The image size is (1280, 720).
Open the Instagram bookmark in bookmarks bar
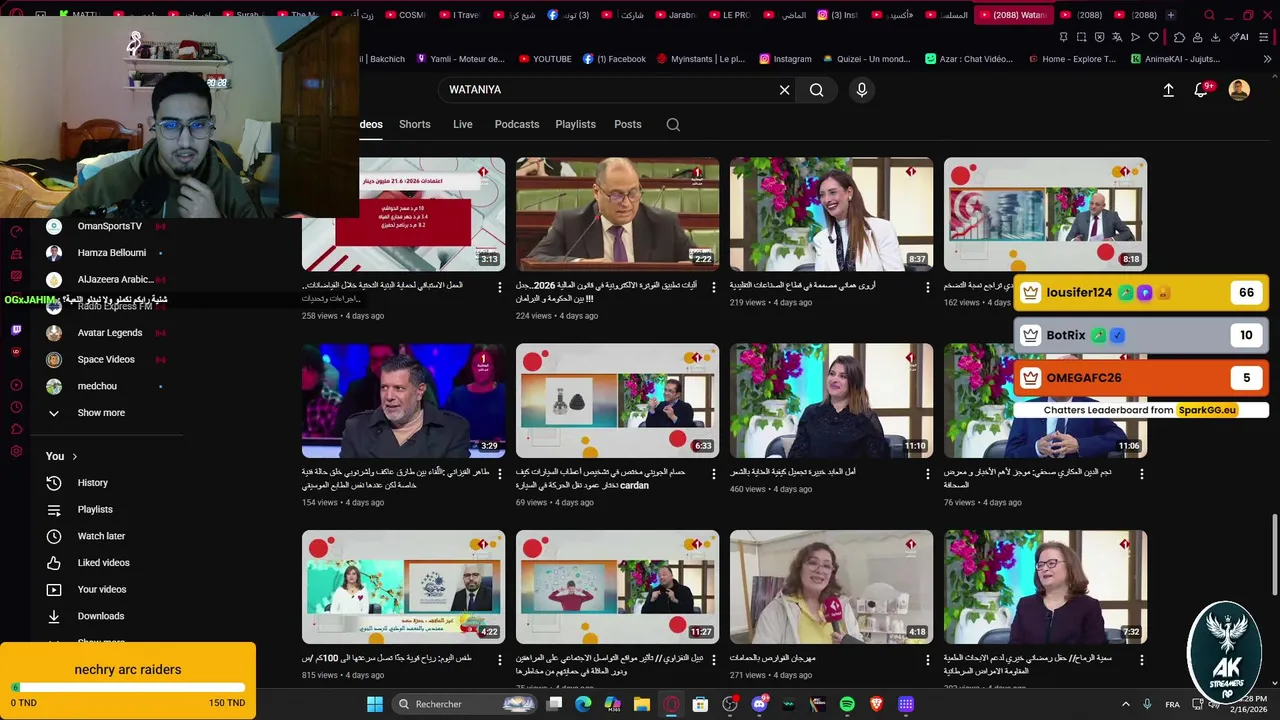(x=785, y=59)
